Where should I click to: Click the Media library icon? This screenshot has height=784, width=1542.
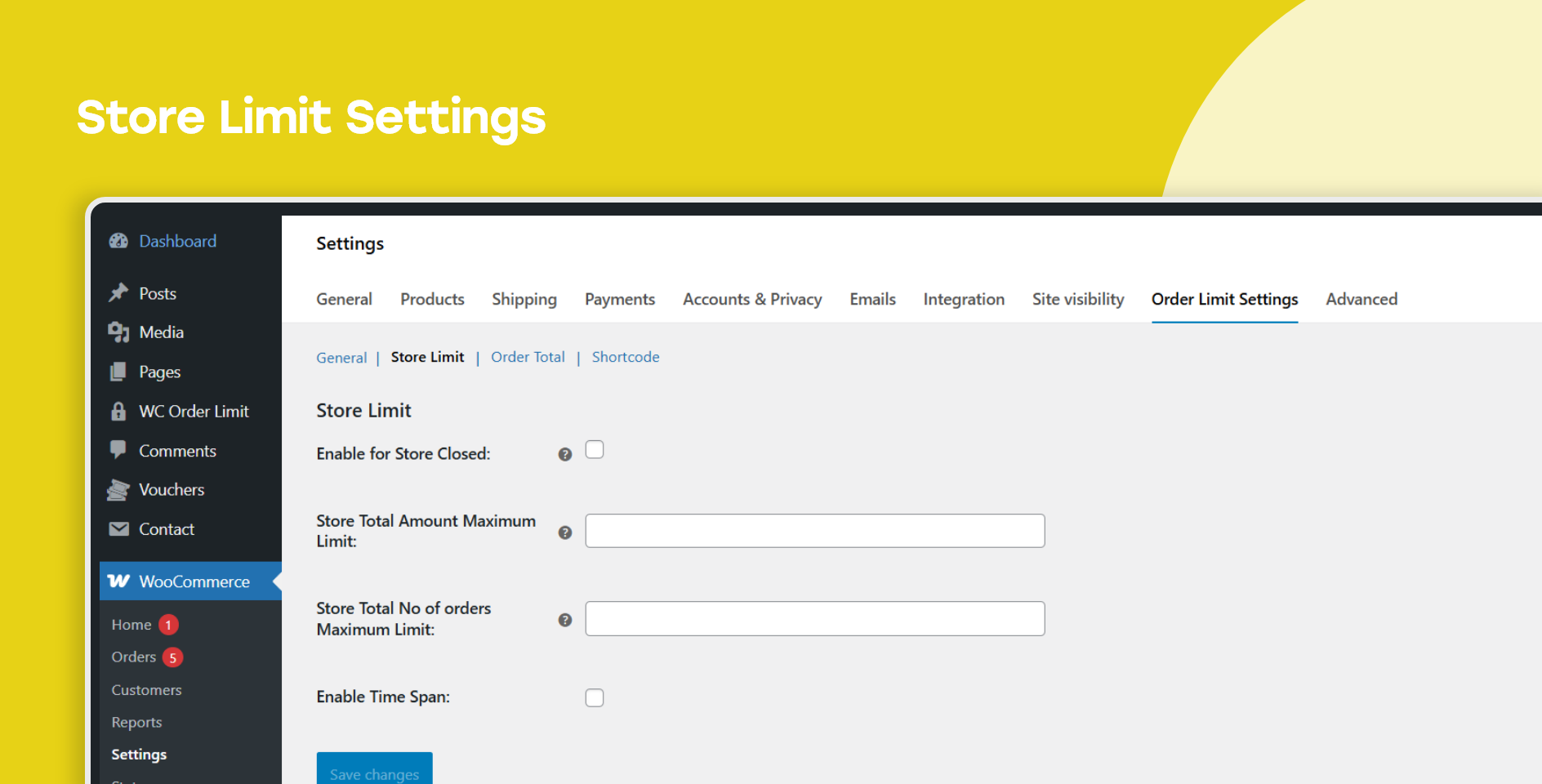pyautogui.click(x=118, y=332)
